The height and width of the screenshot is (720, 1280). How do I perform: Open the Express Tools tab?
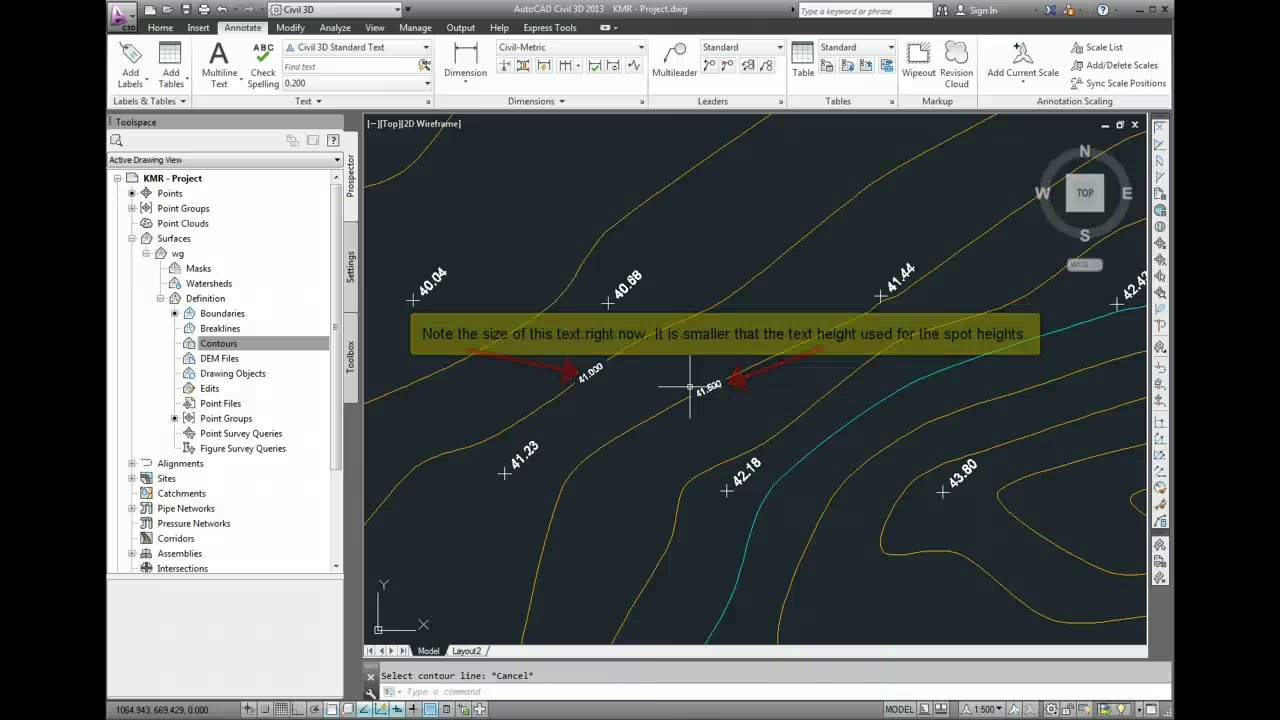[550, 28]
